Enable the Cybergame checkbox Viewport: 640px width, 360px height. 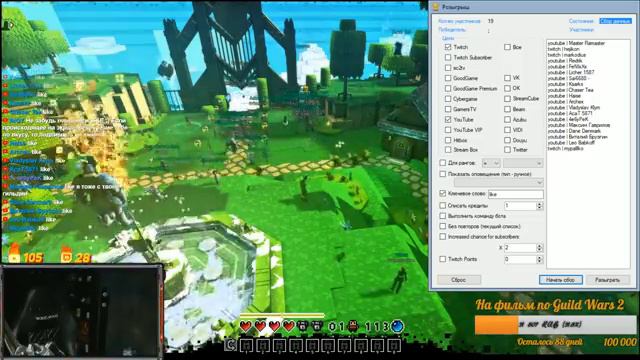[x=448, y=99]
